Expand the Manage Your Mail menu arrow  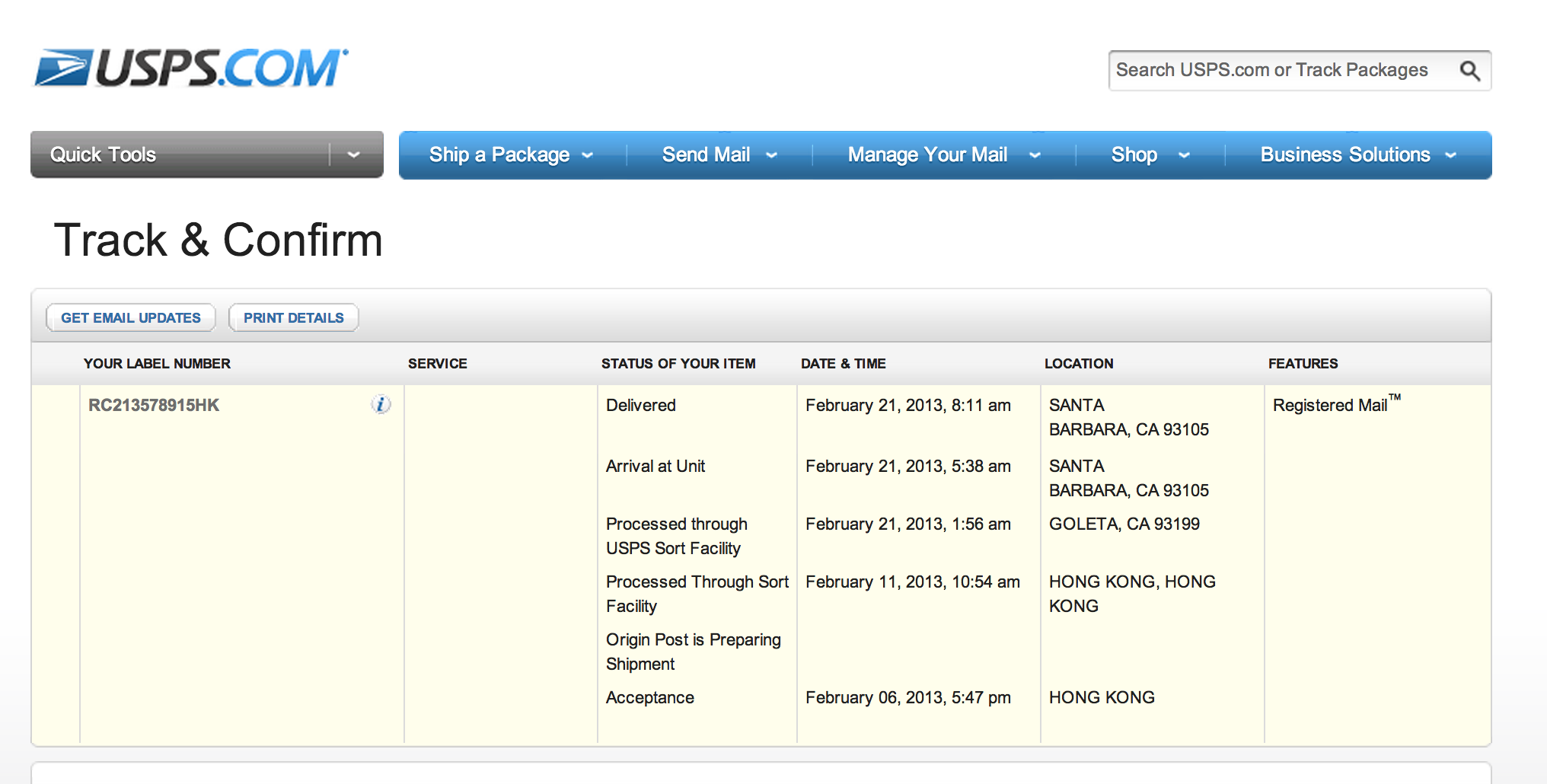[1035, 155]
